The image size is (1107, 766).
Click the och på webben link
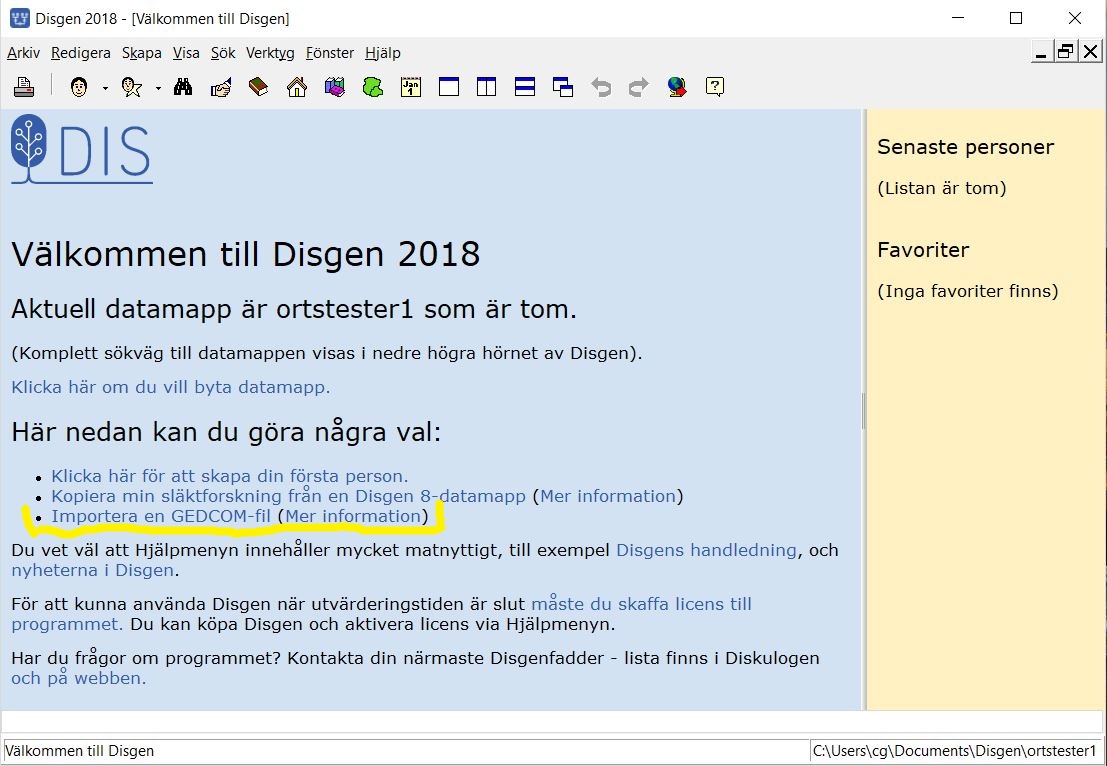(78, 678)
